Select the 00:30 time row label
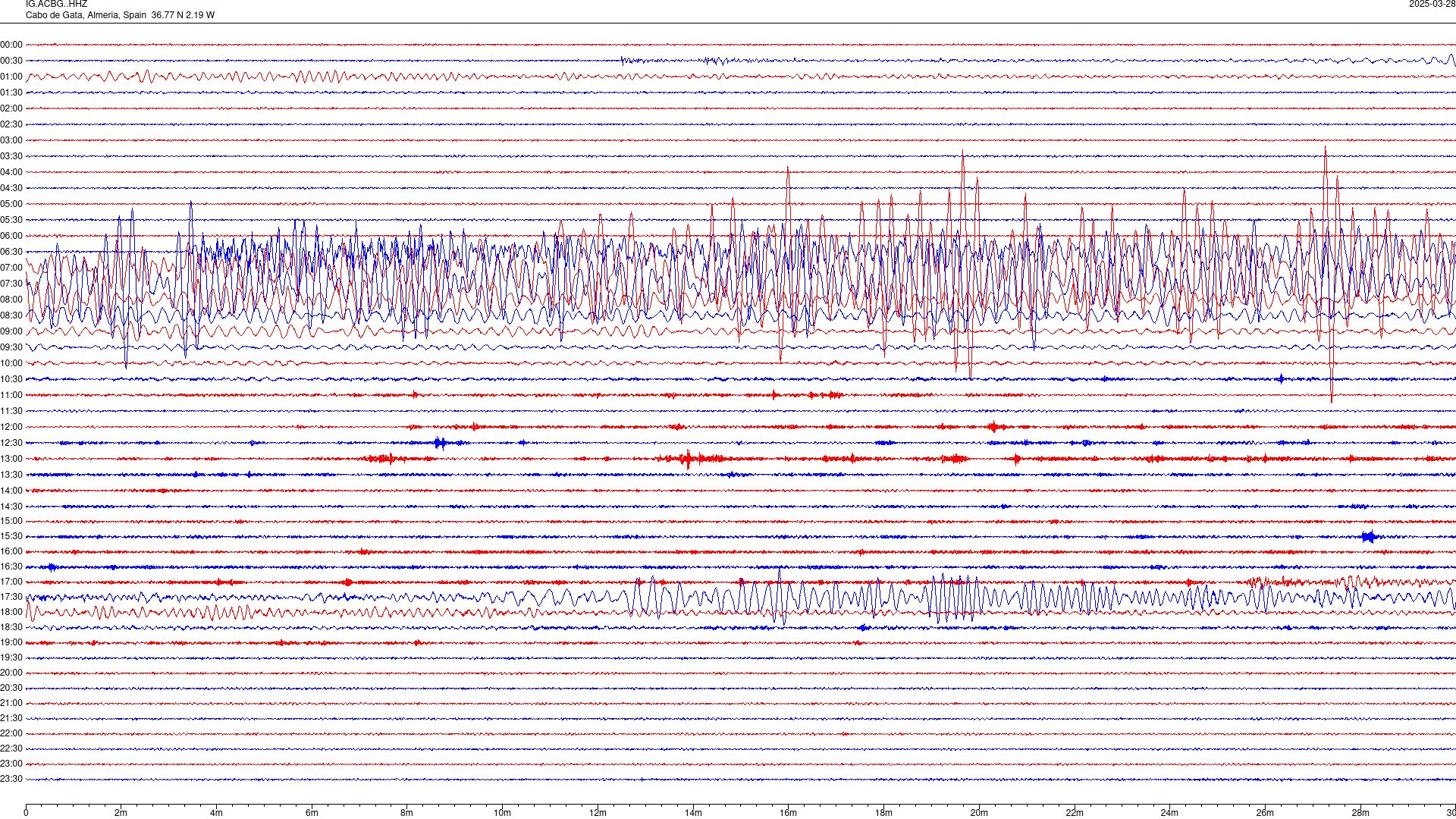The height and width of the screenshot is (819, 1456). [x=11, y=61]
